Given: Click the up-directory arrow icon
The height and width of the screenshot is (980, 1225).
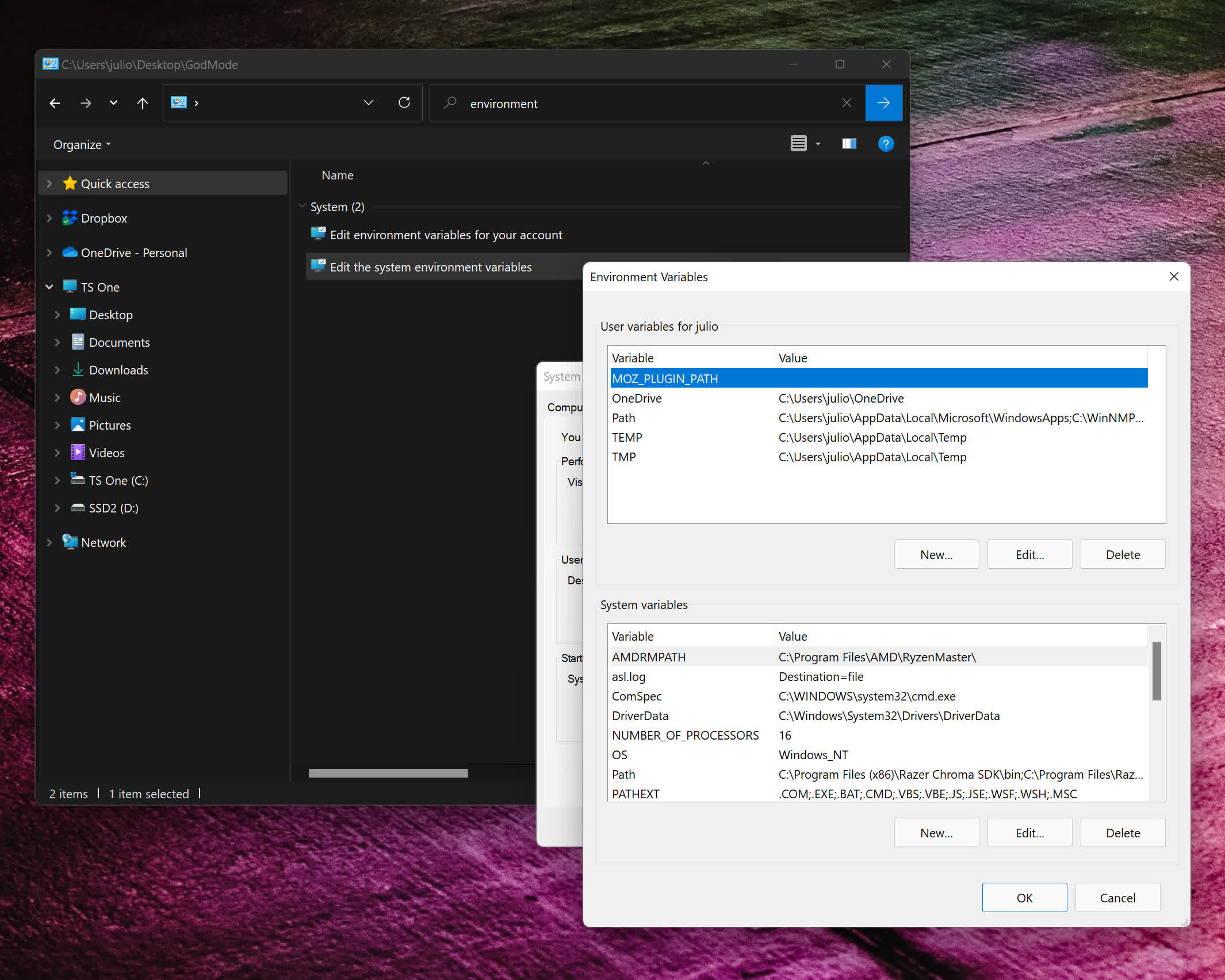Looking at the screenshot, I should (143, 103).
